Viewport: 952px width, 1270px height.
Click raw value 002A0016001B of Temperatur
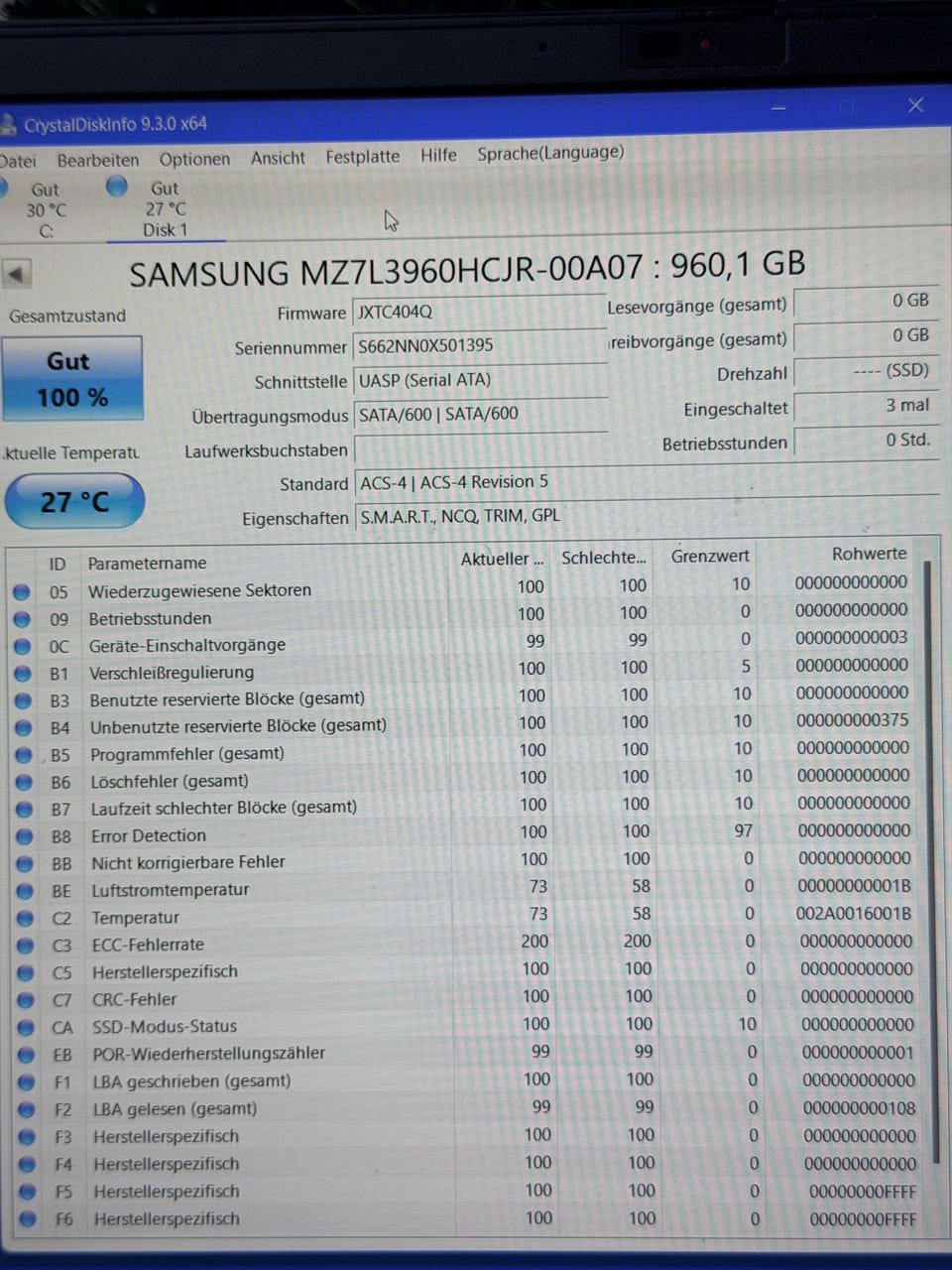click(x=854, y=914)
